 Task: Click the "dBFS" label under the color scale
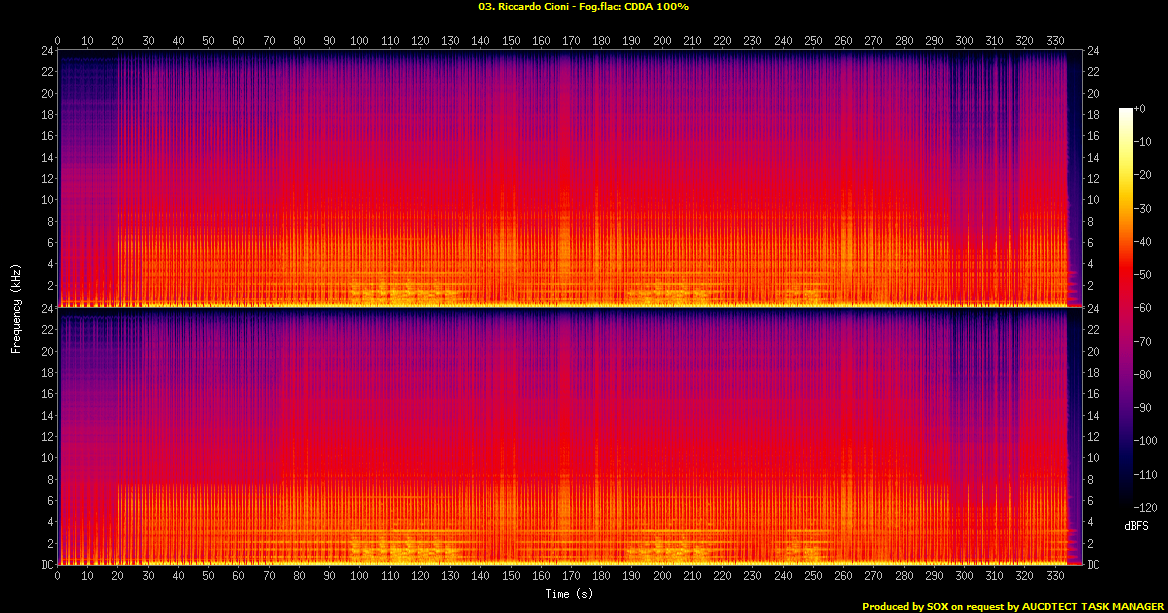point(1136,526)
